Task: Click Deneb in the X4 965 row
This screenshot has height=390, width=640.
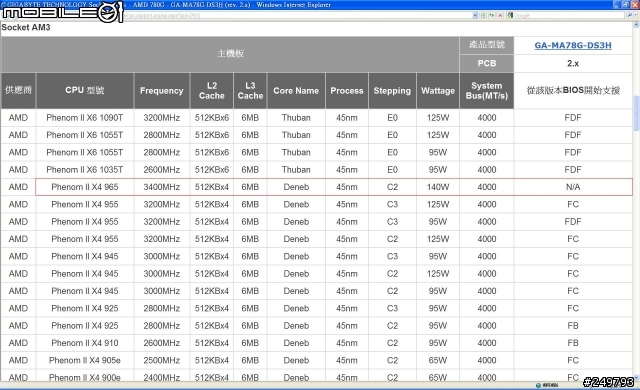Action: [296, 187]
